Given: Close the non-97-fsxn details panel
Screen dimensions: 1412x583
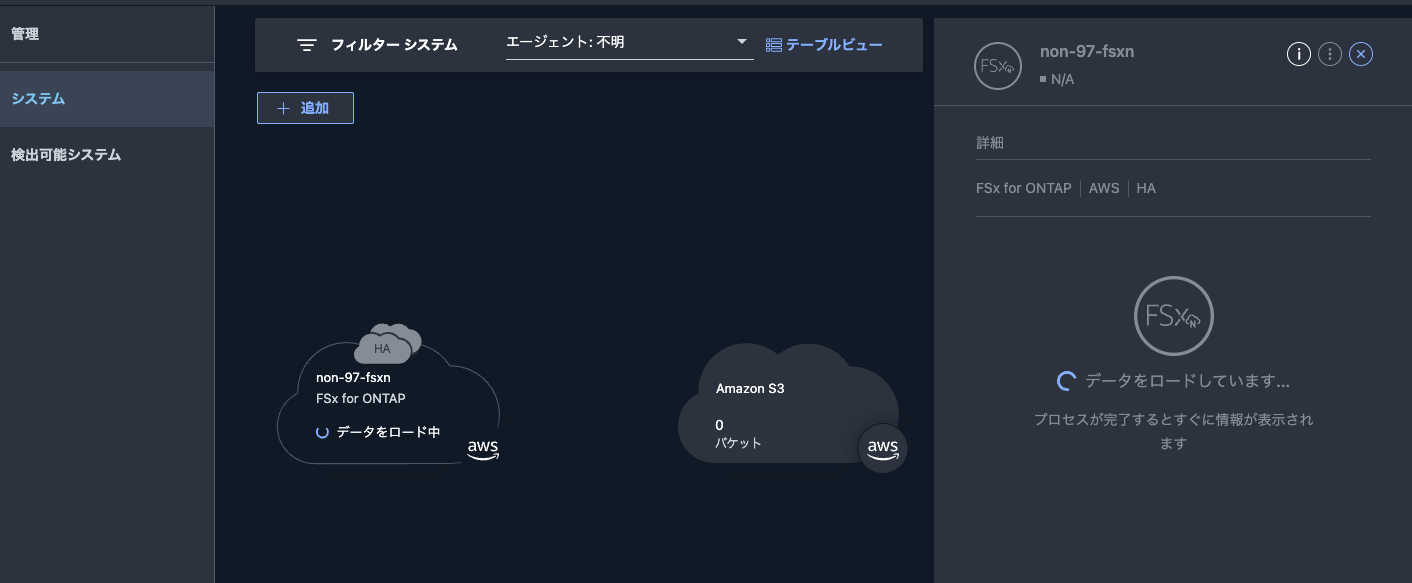Looking at the screenshot, I should (1360, 54).
